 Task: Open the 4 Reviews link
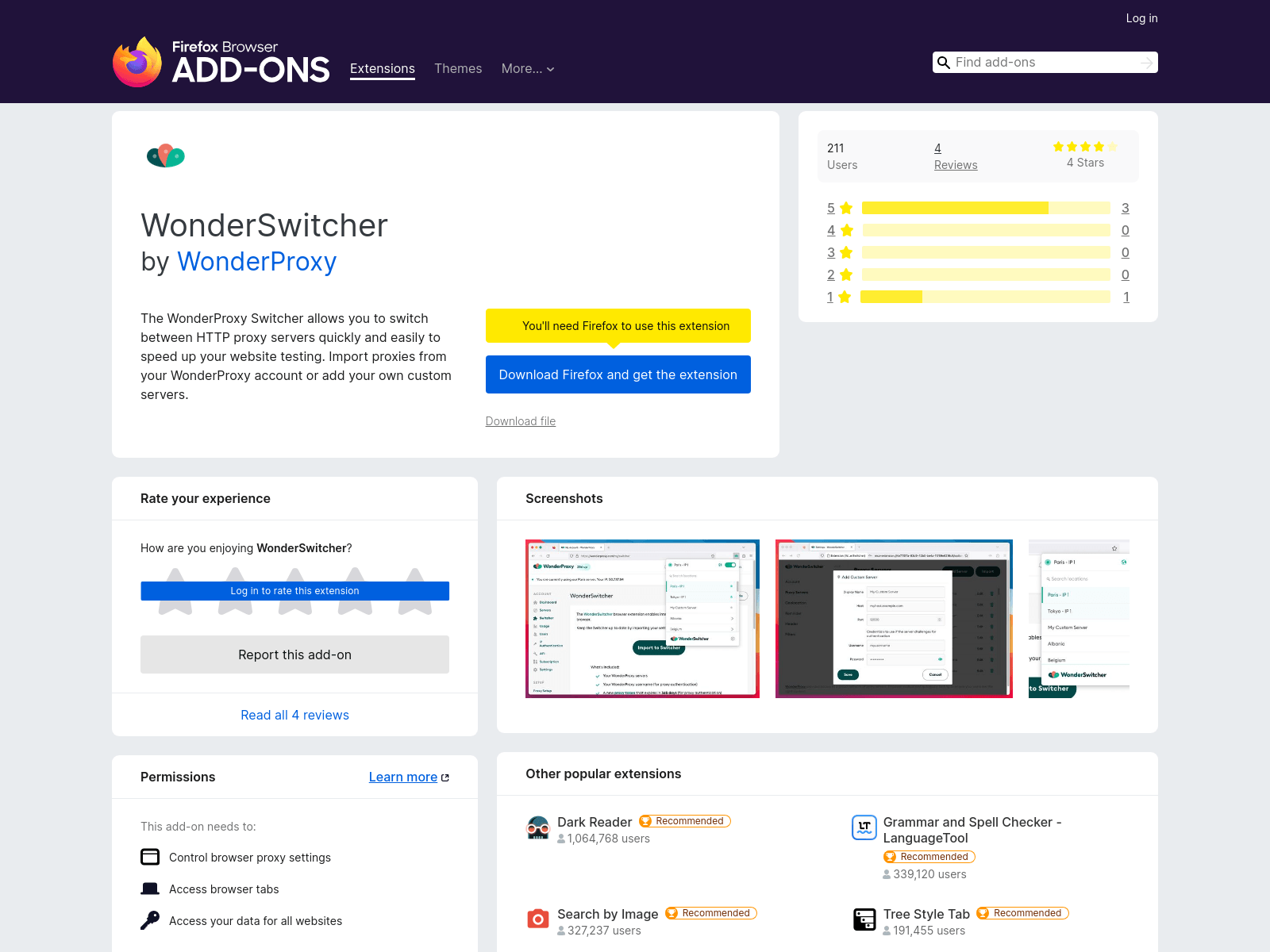pyautogui.click(x=956, y=156)
